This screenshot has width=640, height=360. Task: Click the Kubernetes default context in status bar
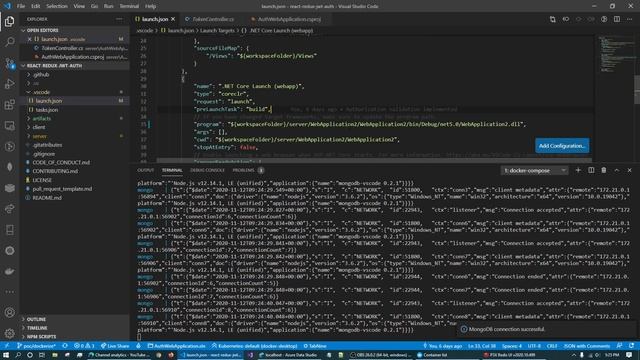click(255, 346)
